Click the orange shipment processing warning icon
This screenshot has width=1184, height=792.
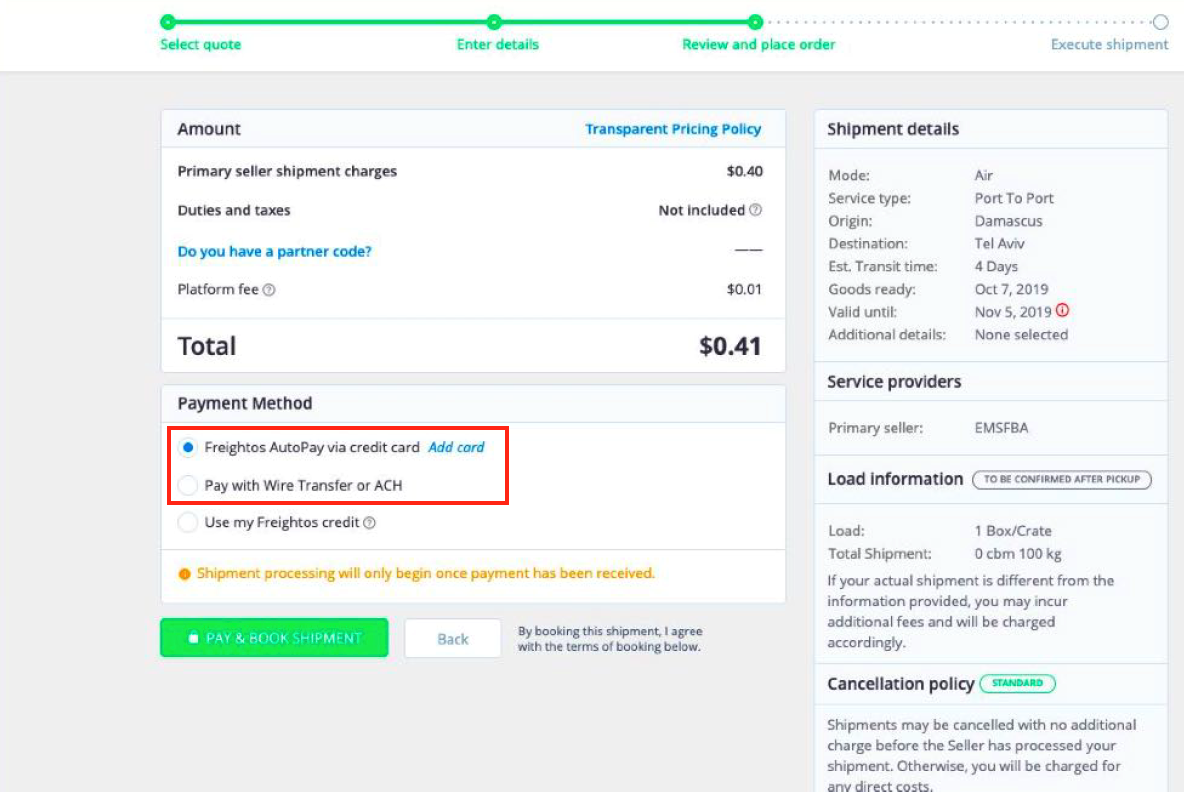(x=184, y=574)
